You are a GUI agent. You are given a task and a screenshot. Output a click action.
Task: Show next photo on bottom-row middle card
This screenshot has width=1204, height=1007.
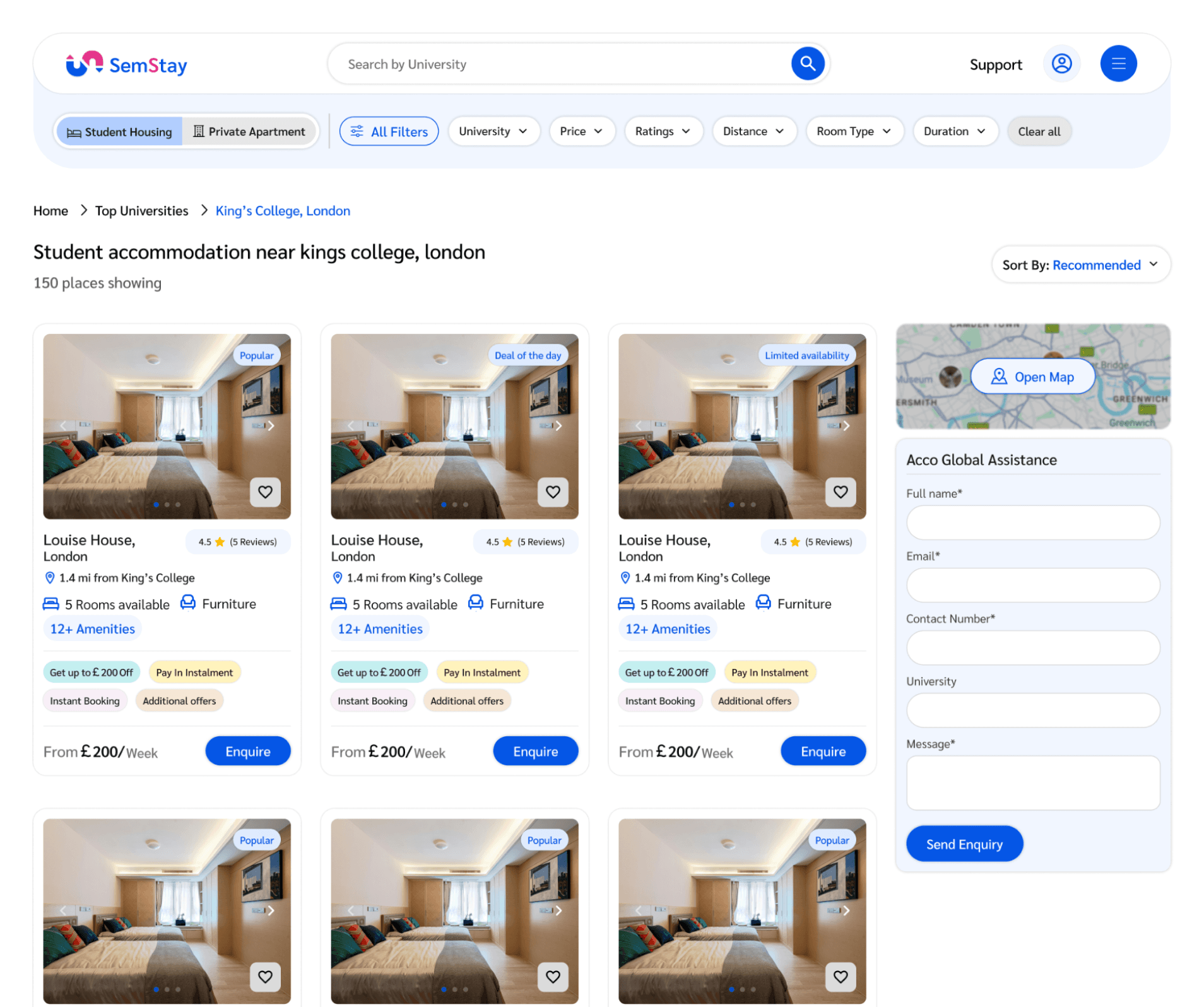point(558,910)
